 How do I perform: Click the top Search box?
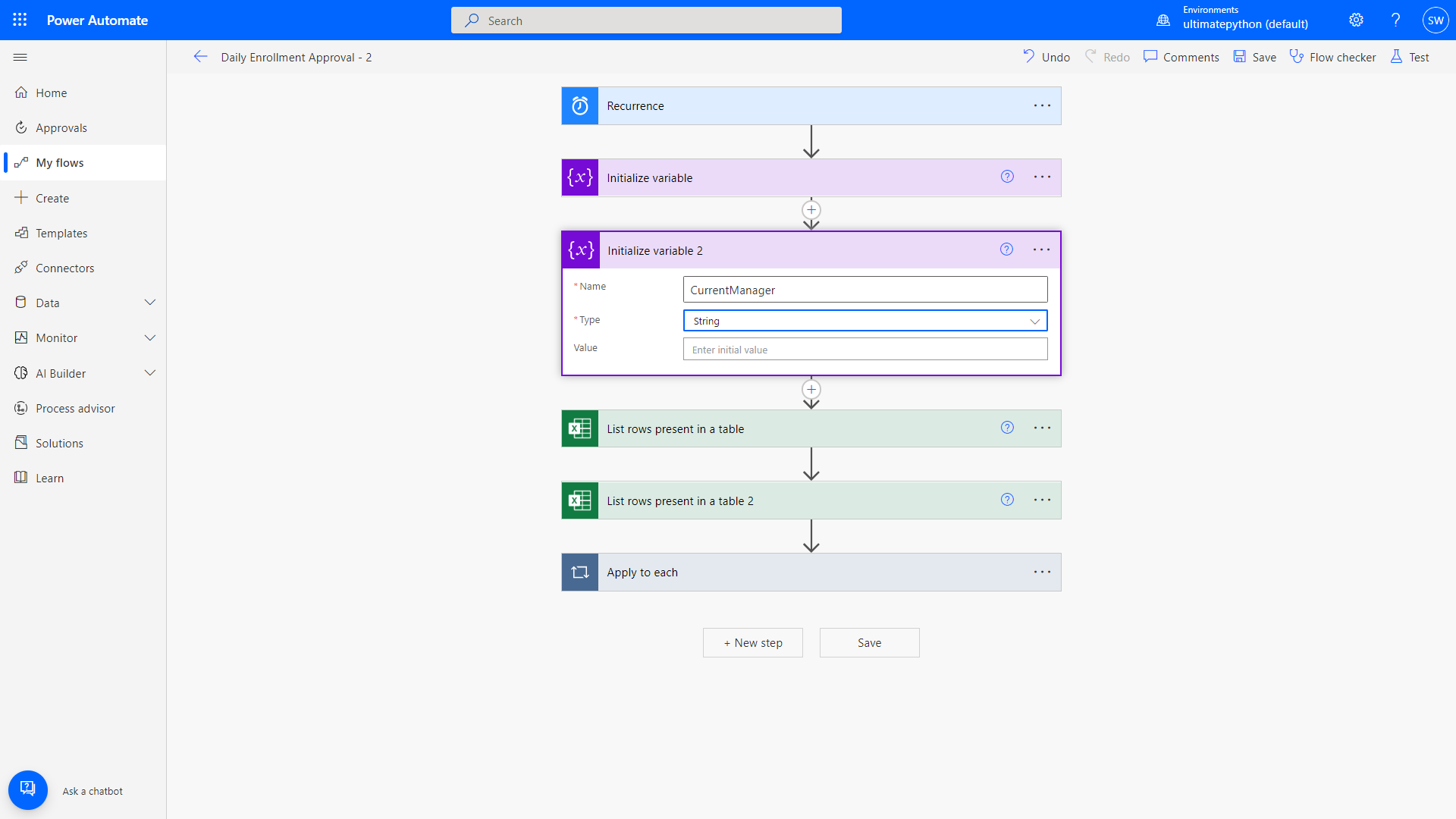[x=646, y=20]
